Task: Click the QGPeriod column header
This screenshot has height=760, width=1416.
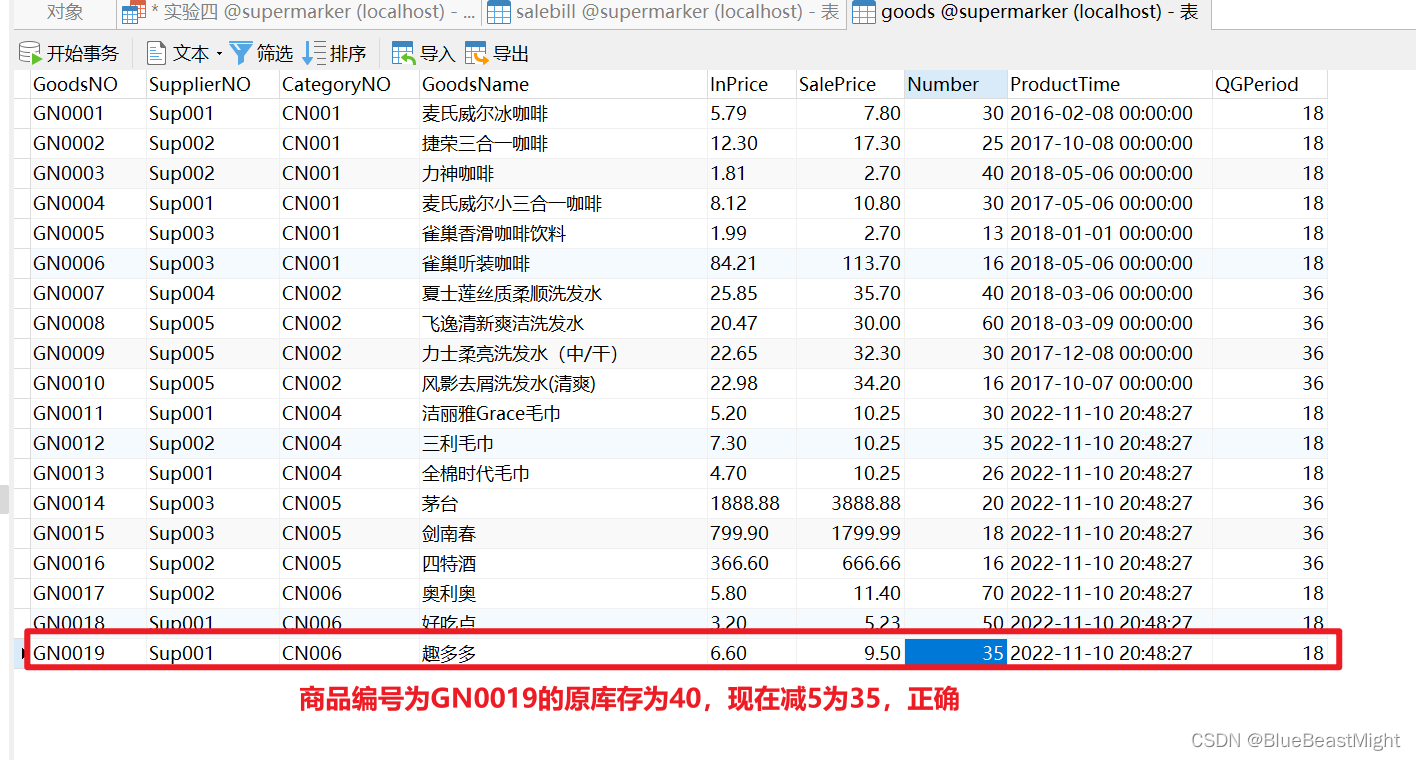Action: pos(1270,84)
